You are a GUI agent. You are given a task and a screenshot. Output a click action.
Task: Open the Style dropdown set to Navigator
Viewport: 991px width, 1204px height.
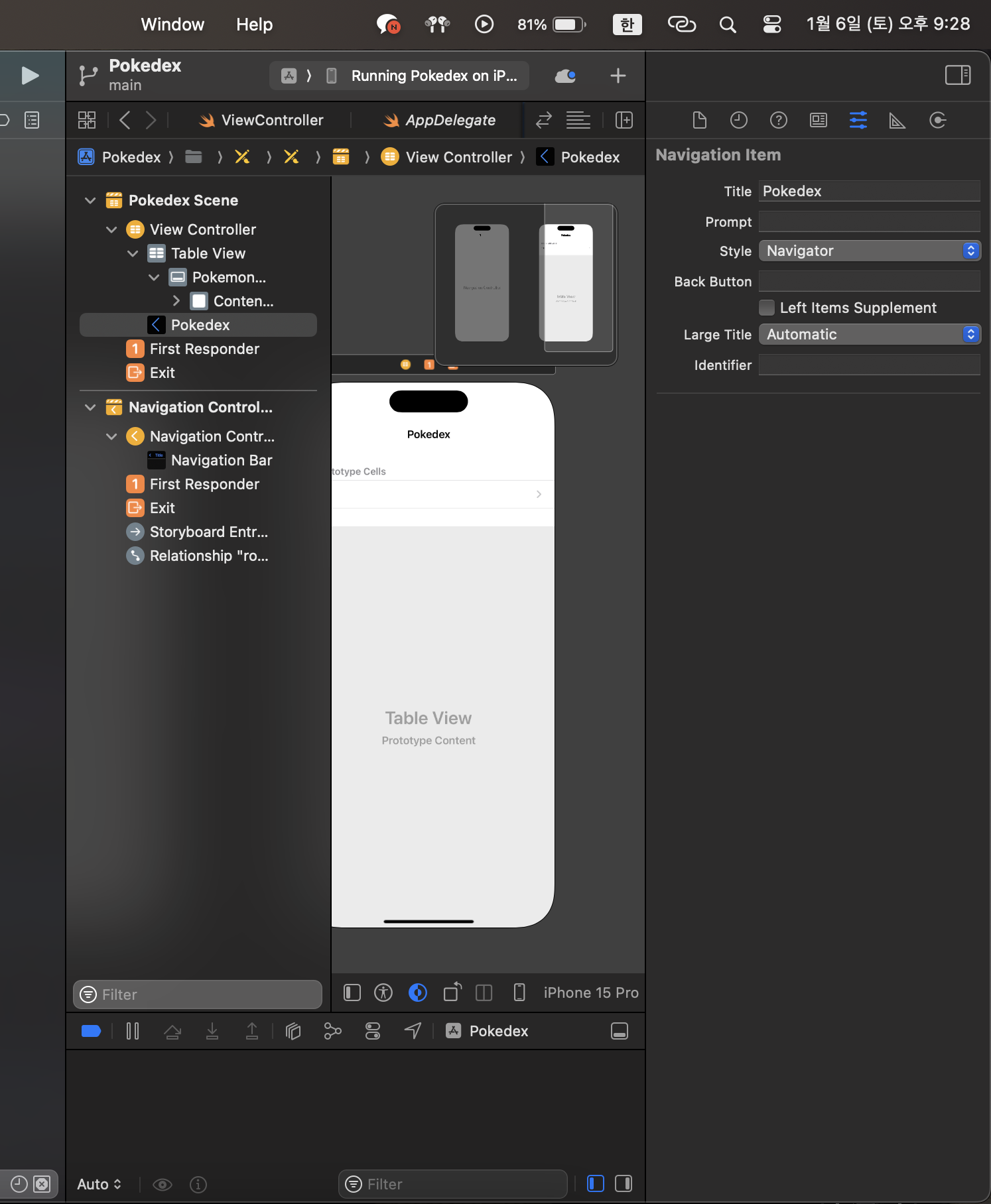point(869,251)
